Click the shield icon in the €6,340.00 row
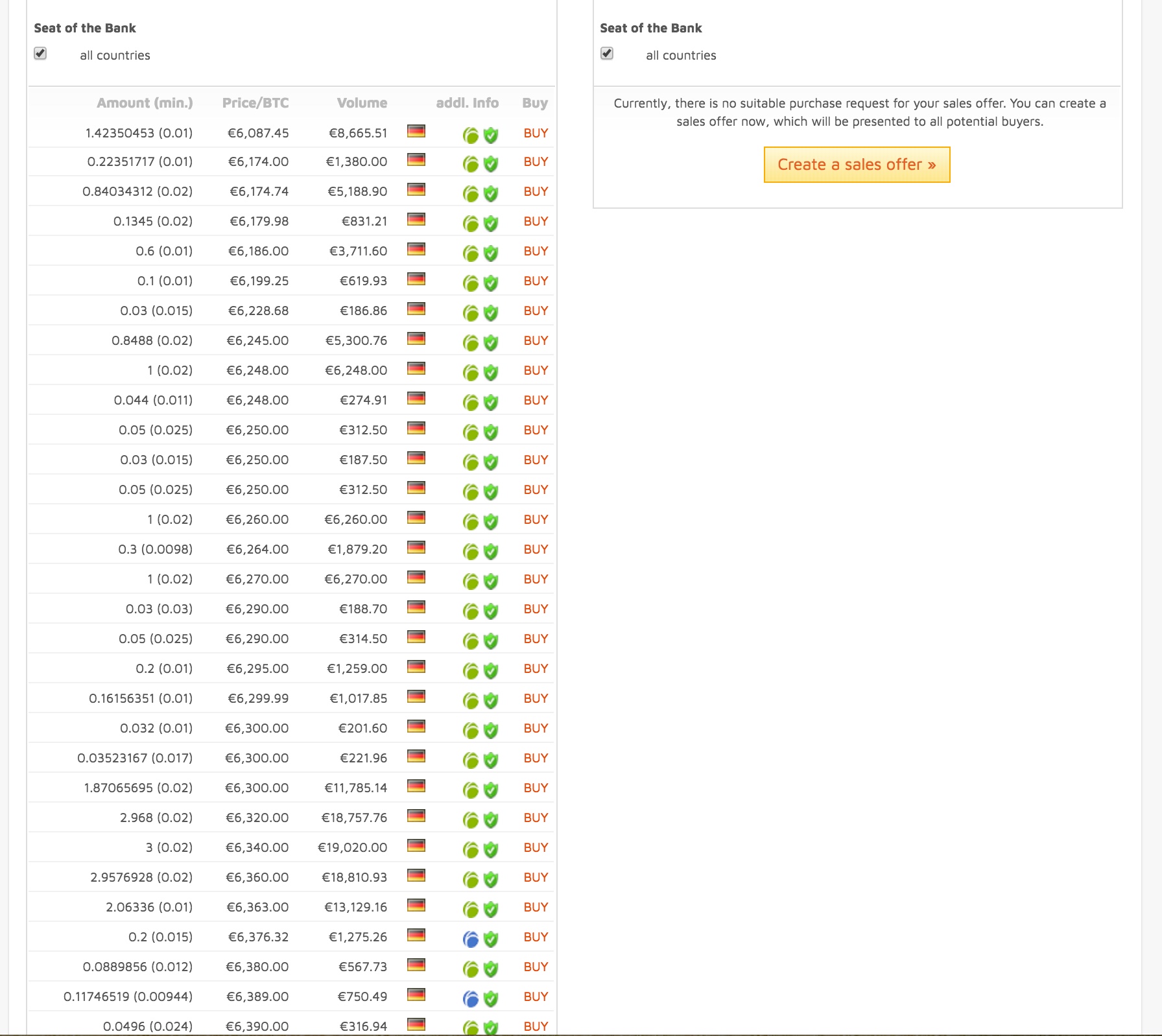The width and height of the screenshot is (1162, 1036). coord(491,850)
